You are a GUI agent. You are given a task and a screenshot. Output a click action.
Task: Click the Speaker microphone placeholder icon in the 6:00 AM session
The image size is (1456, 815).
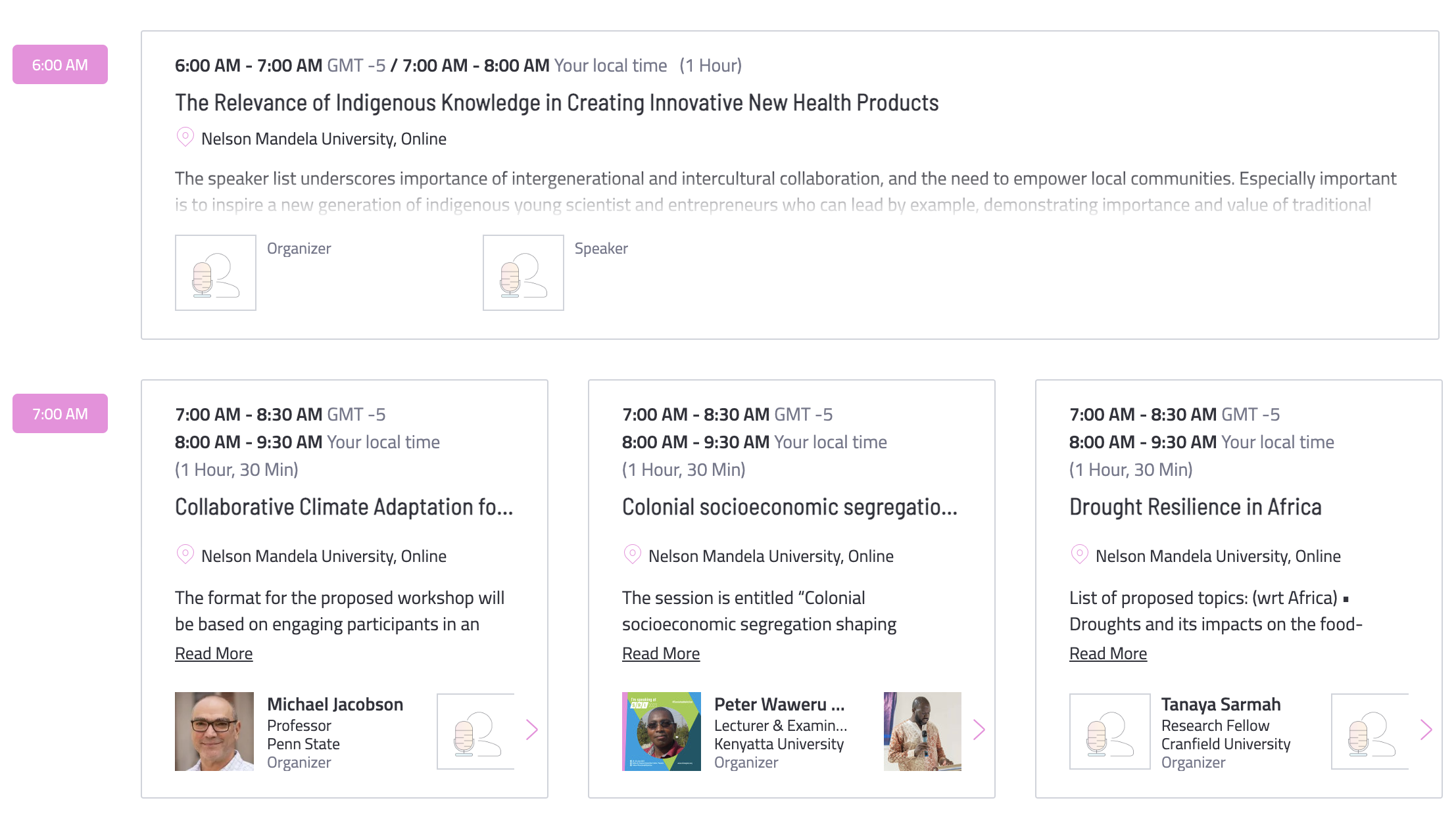coord(523,273)
